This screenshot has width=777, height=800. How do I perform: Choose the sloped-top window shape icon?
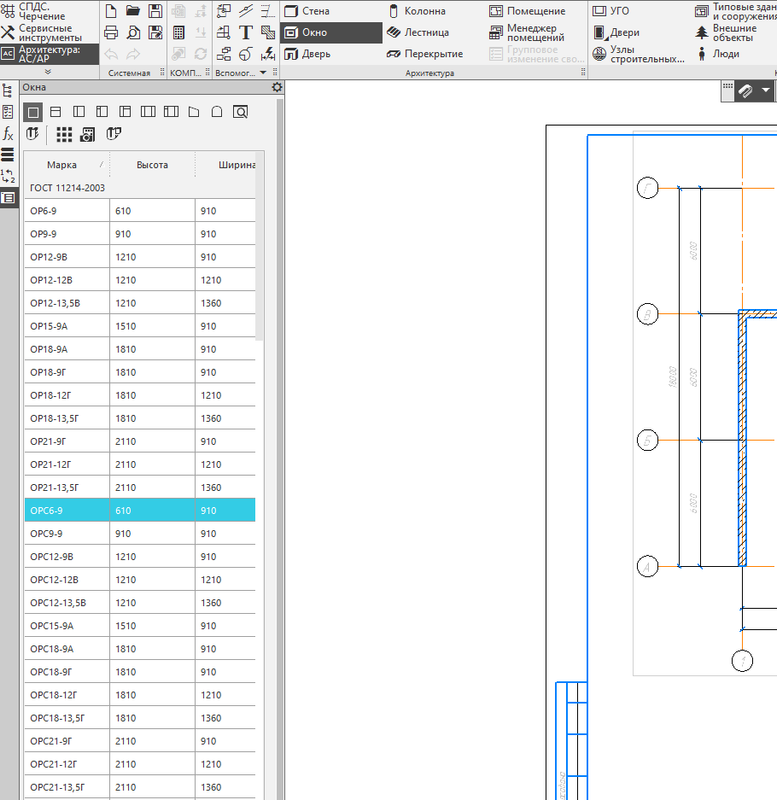pyautogui.click(x=194, y=112)
